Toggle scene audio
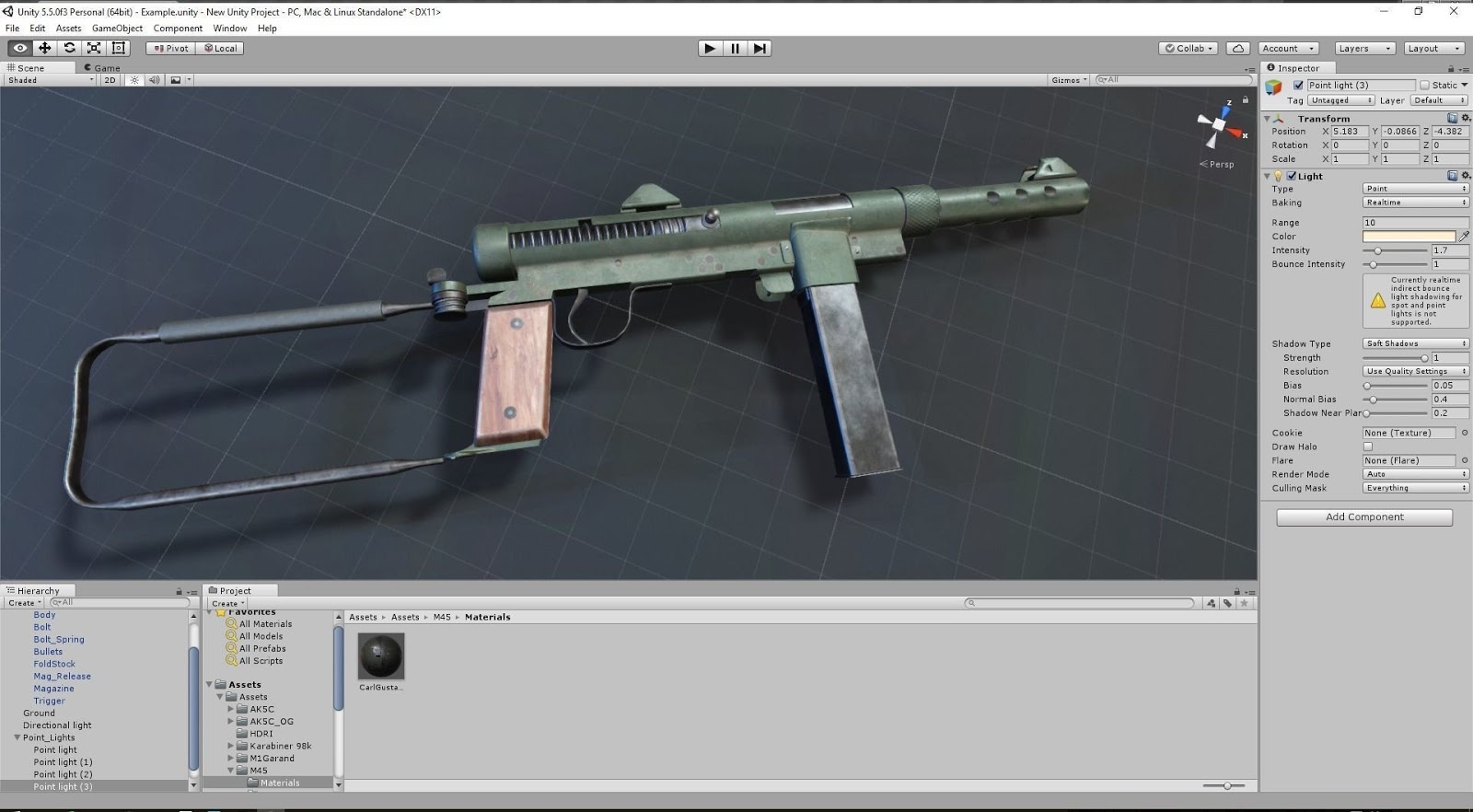Image resolution: width=1473 pixels, height=812 pixels. (154, 80)
